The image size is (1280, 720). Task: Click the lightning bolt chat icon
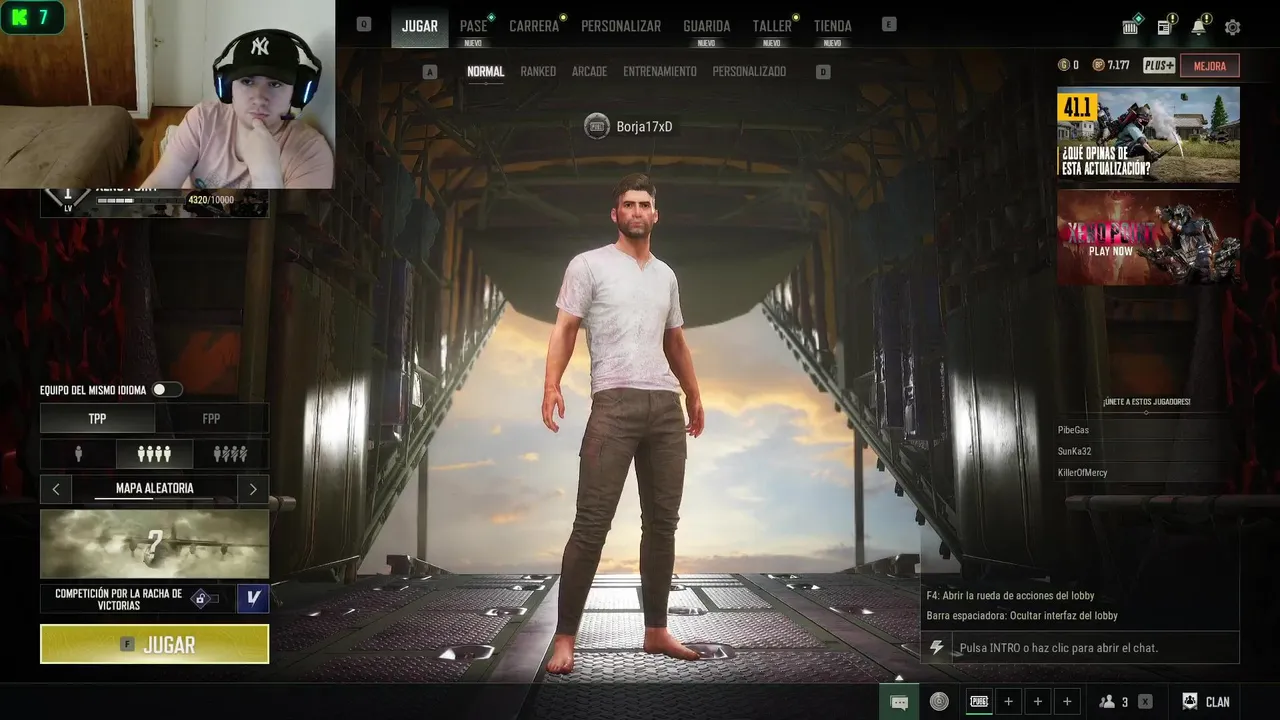pyautogui.click(x=936, y=648)
